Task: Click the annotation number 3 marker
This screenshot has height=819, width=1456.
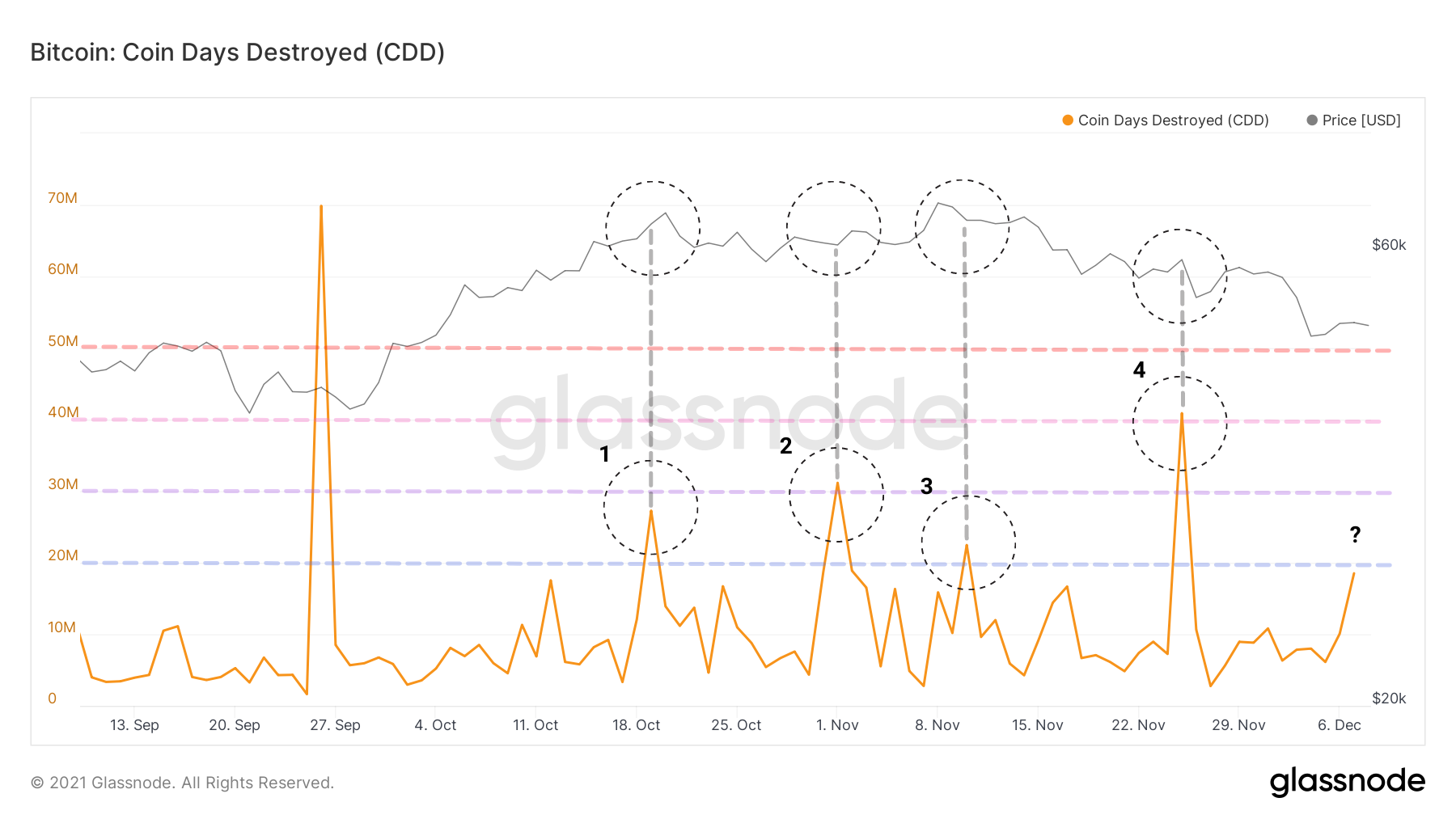Action: point(927,486)
